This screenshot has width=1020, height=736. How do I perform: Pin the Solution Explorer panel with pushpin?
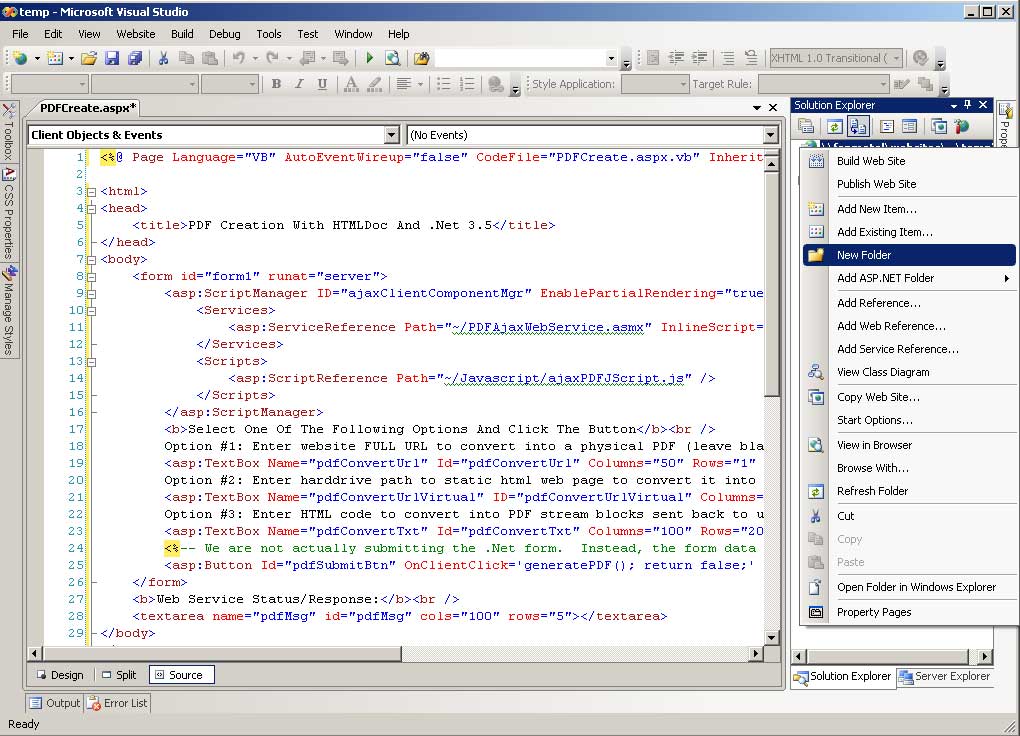[967, 105]
